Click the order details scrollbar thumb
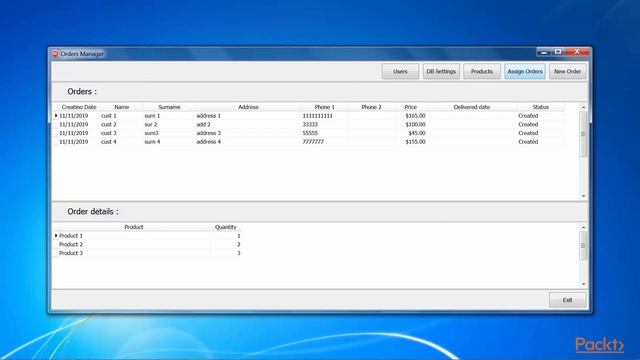Image resolution: width=640 pixels, height=360 pixels. point(583,245)
